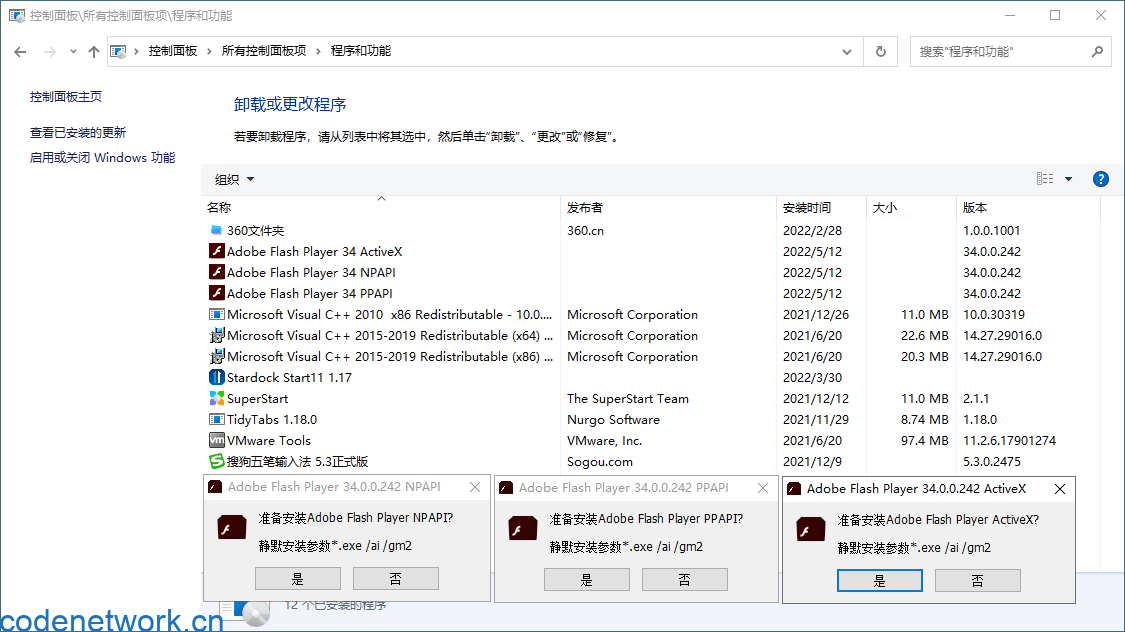Open the 组织 dropdown menu
The height and width of the screenshot is (632, 1125).
click(x=235, y=179)
